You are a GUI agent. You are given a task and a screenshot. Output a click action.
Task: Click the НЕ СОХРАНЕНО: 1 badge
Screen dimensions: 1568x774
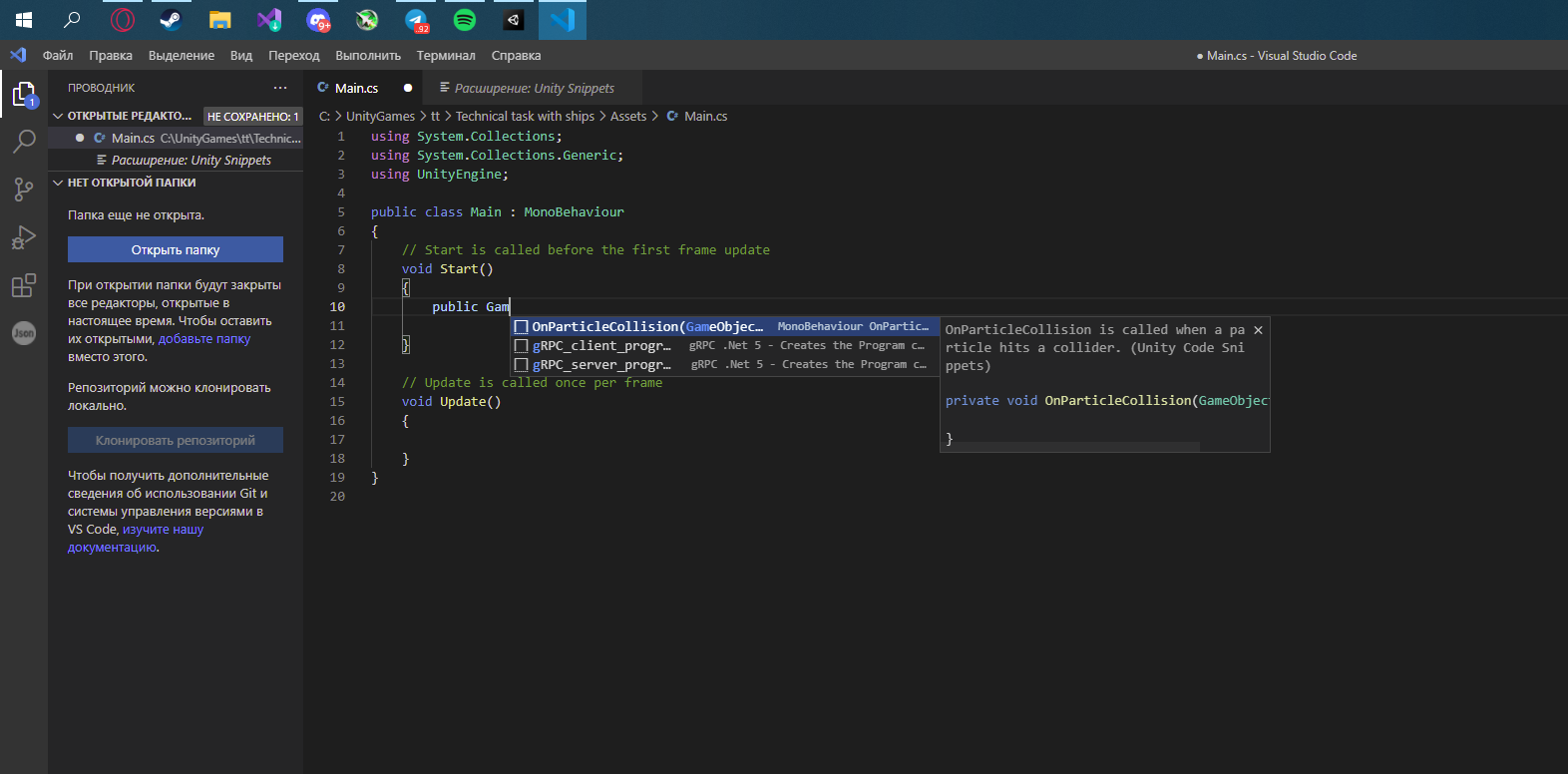point(252,117)
